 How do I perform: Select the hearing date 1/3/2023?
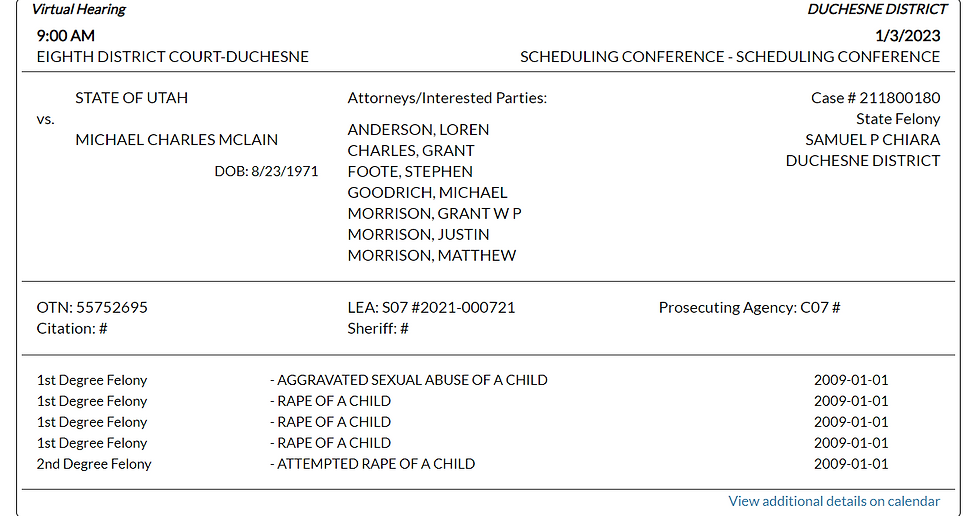click(907, 36)
